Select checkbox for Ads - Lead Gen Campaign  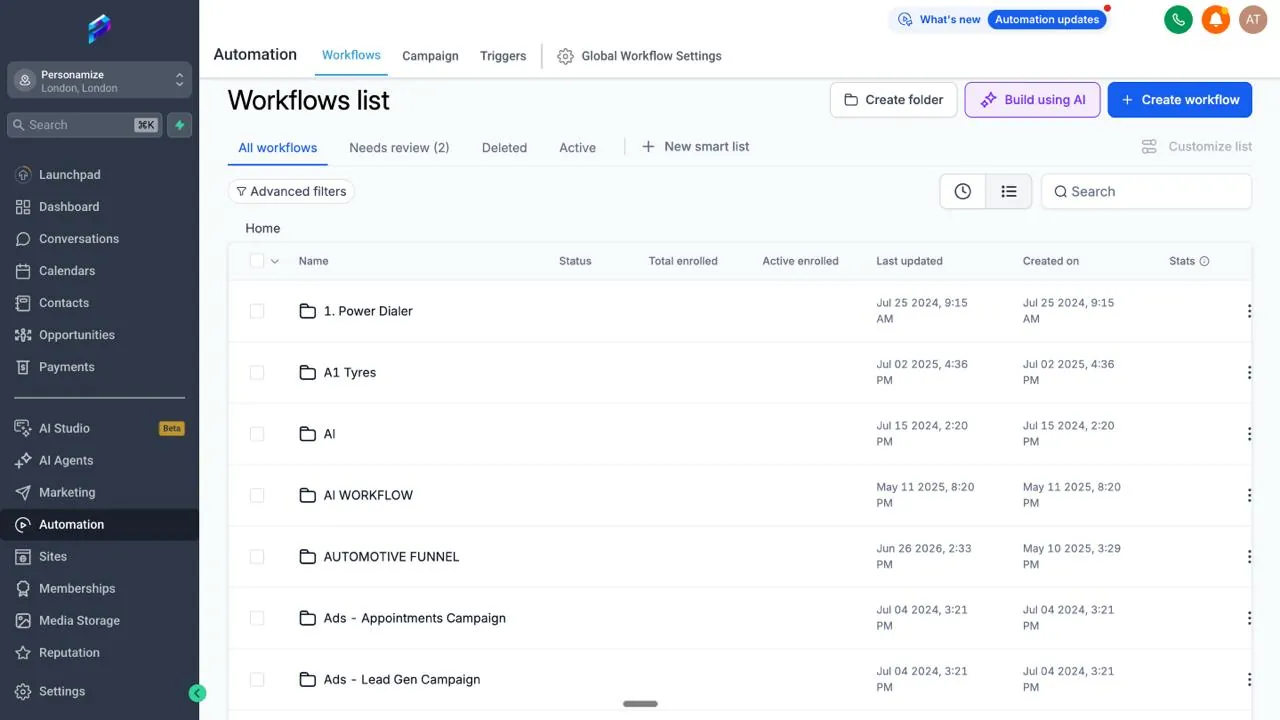257,679
